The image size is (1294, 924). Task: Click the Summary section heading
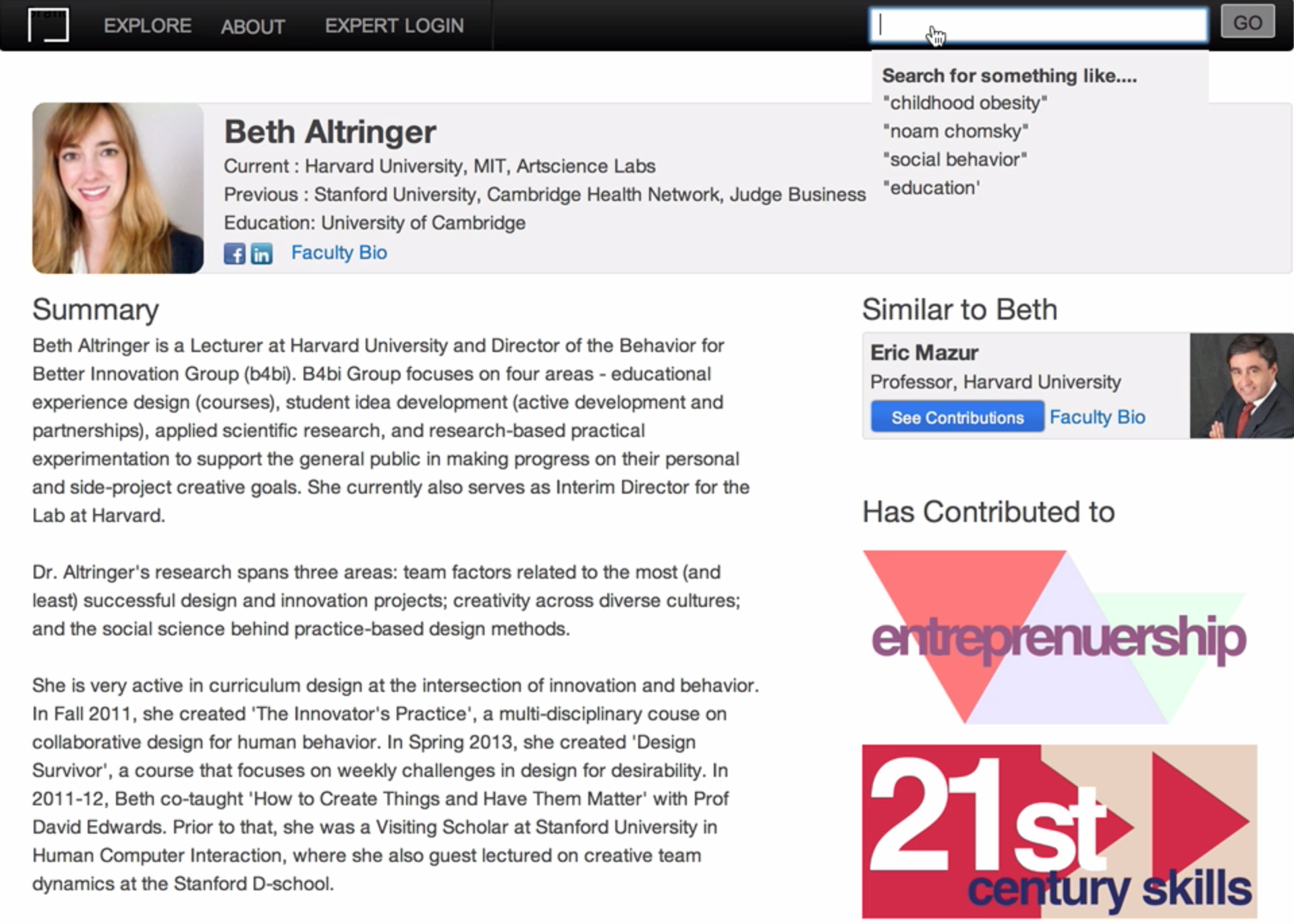96,310
